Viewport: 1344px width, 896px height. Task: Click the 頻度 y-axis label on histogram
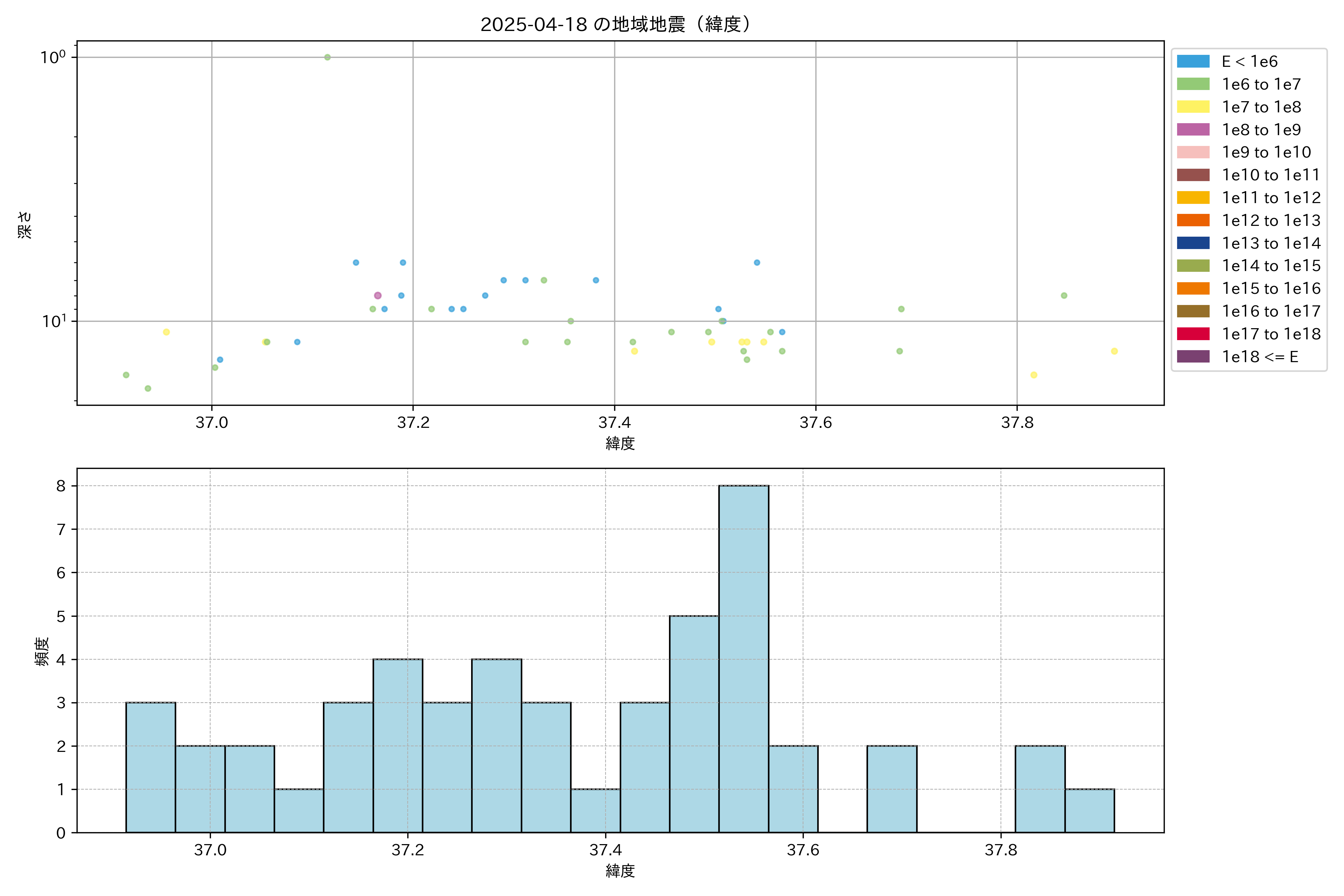click(x=42, y=651)
